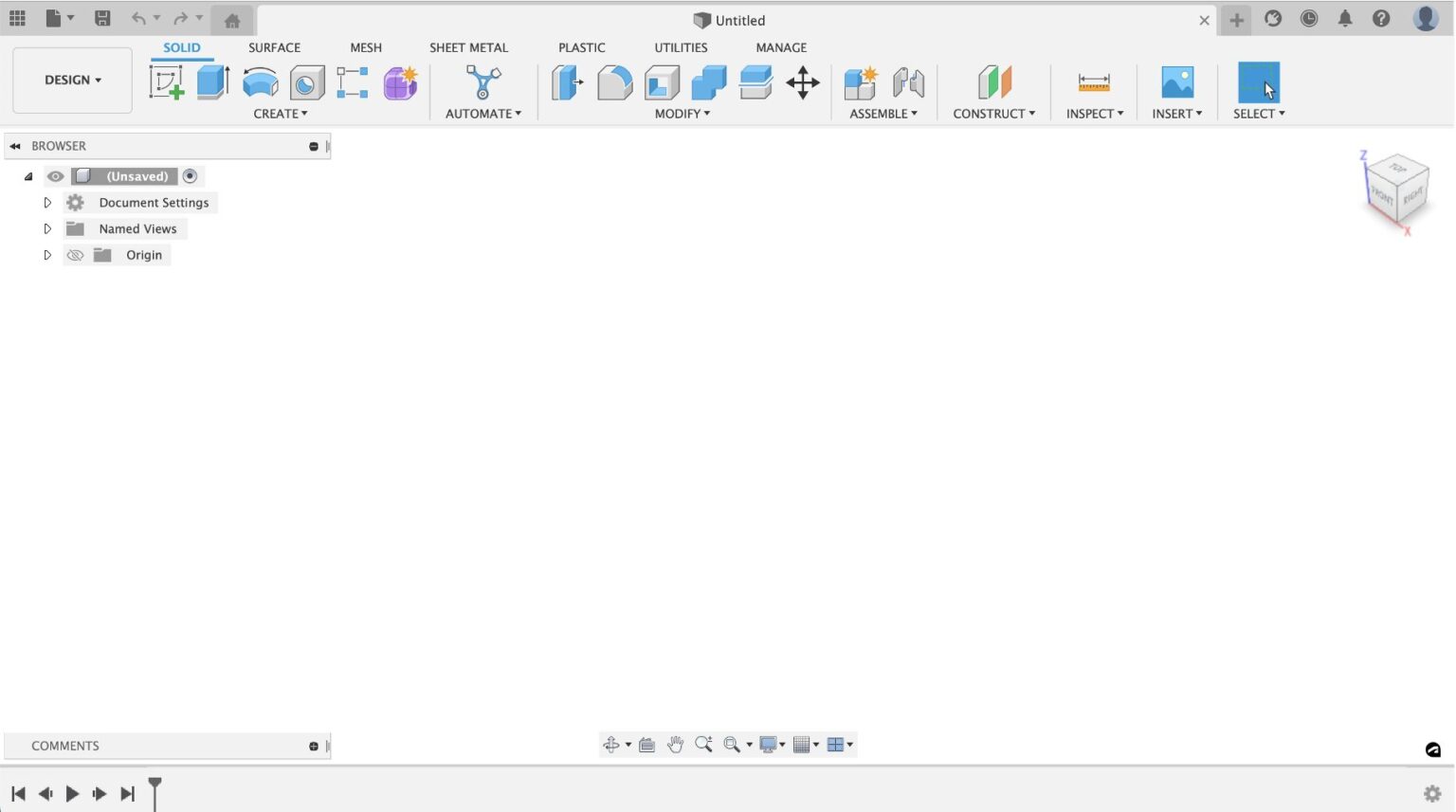Viewport: 1456px width, 812px height.
Task: Open the UTILITIES tab
Action: click(x=681, y=47)
